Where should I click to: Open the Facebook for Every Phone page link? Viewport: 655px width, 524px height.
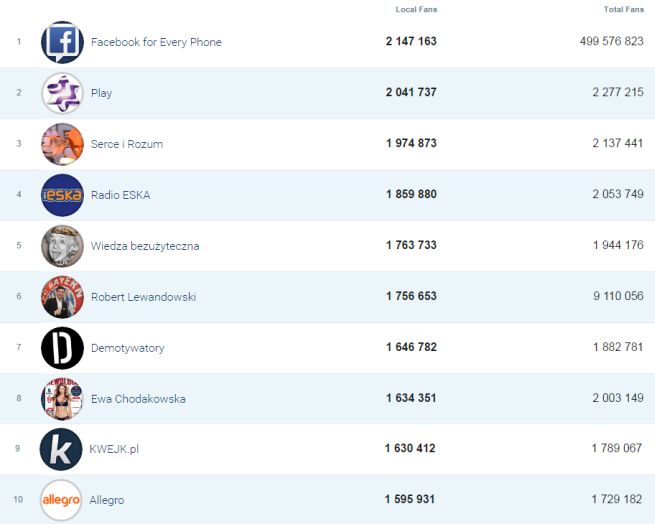click(156, 42)
